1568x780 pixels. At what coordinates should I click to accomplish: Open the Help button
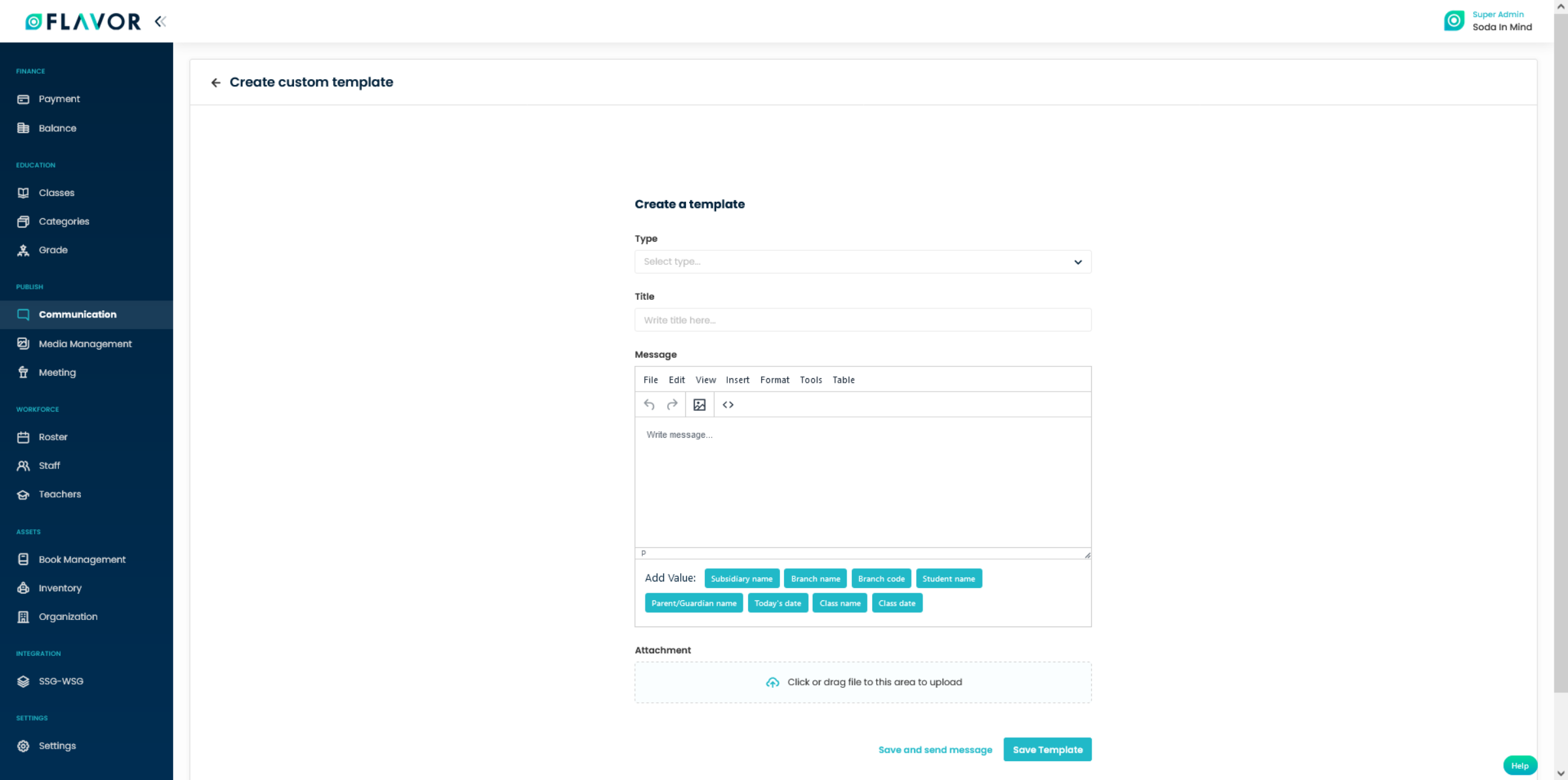pyautogui.click(x=1520, y=766)
